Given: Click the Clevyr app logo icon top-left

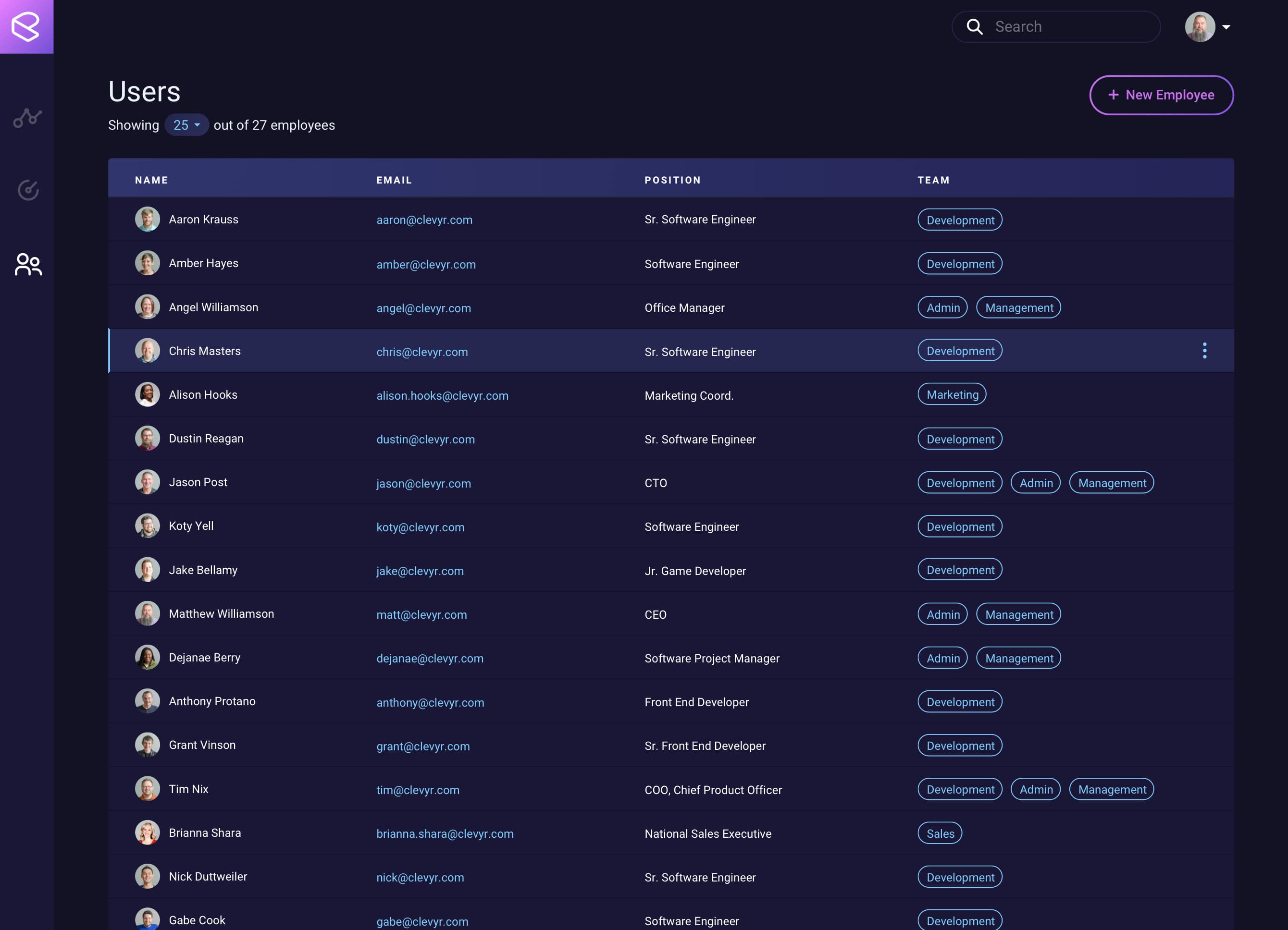Looking at the screenshot, I should tap(27, 27).
